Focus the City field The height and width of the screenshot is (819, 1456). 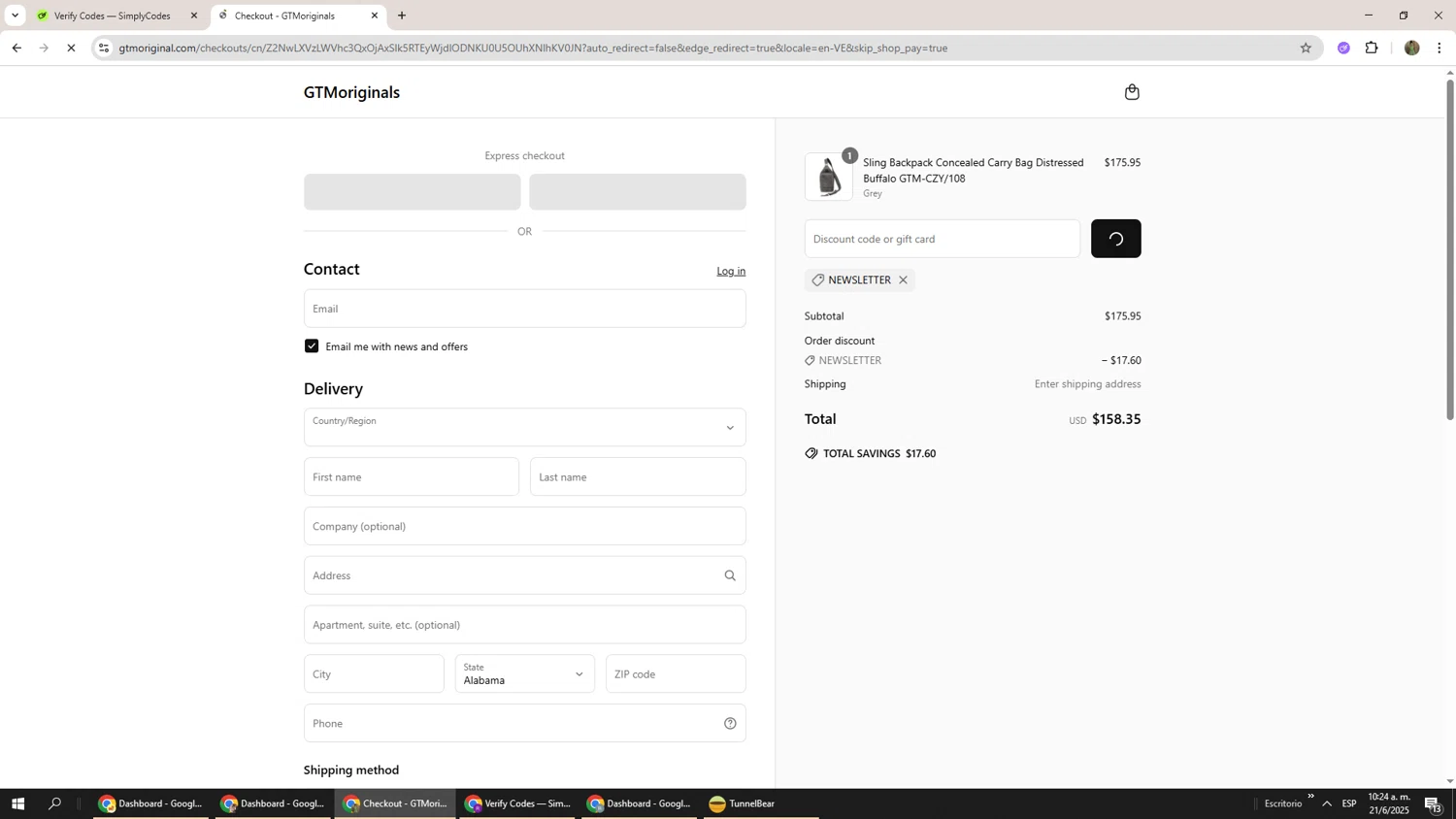click(374, 673)
